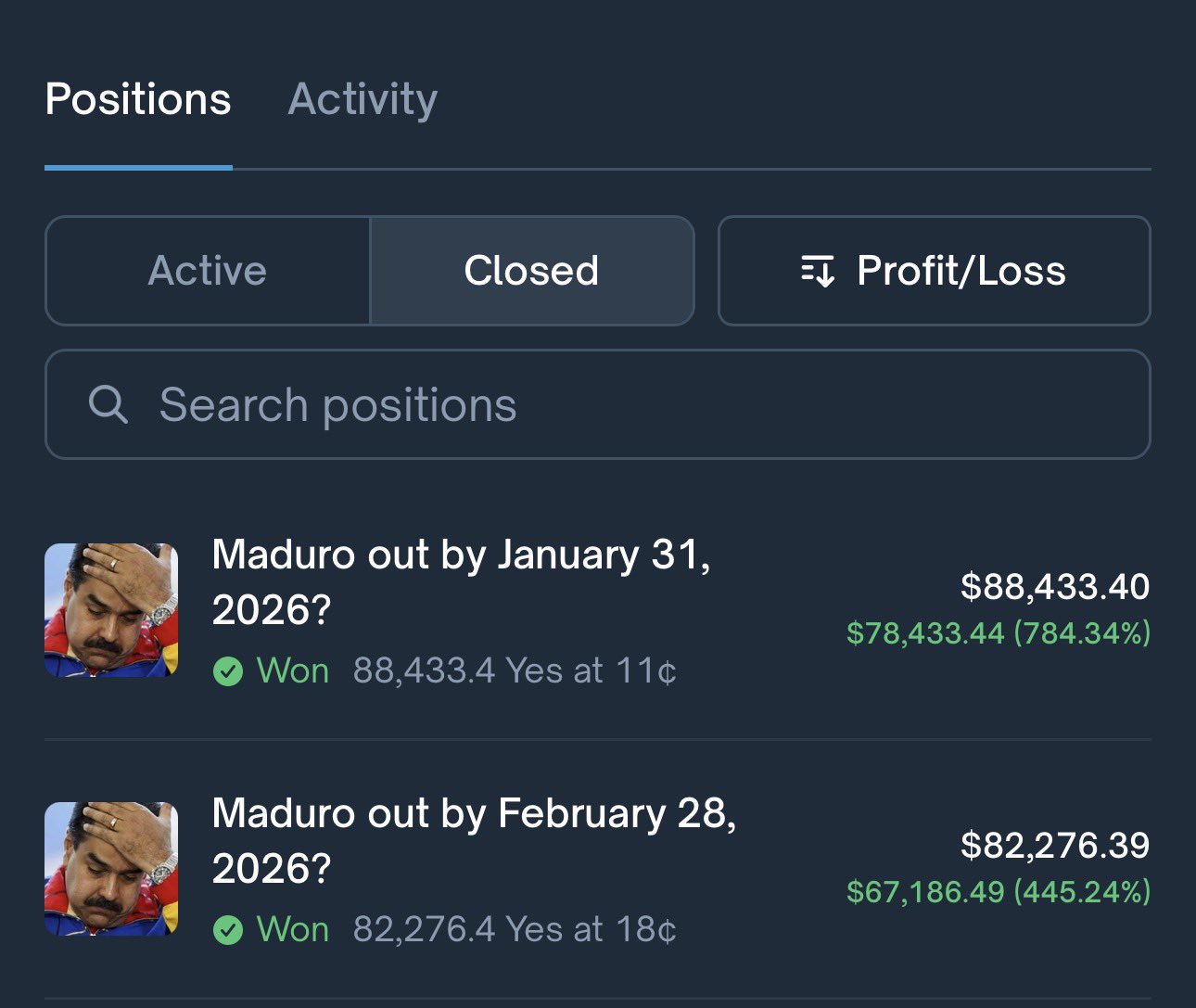Click green checkmark on January 31 position

tap(228, 670)
